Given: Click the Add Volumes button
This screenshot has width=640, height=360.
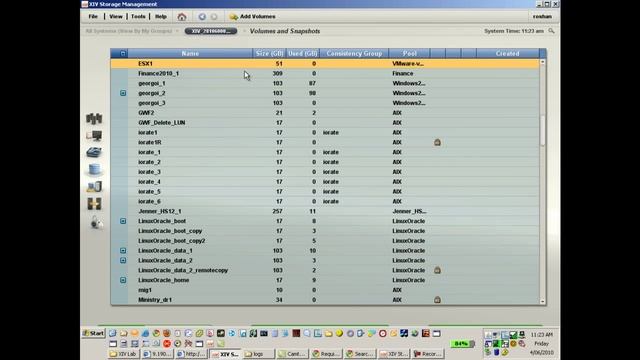Looking at the screenshot, I should 253,17.
